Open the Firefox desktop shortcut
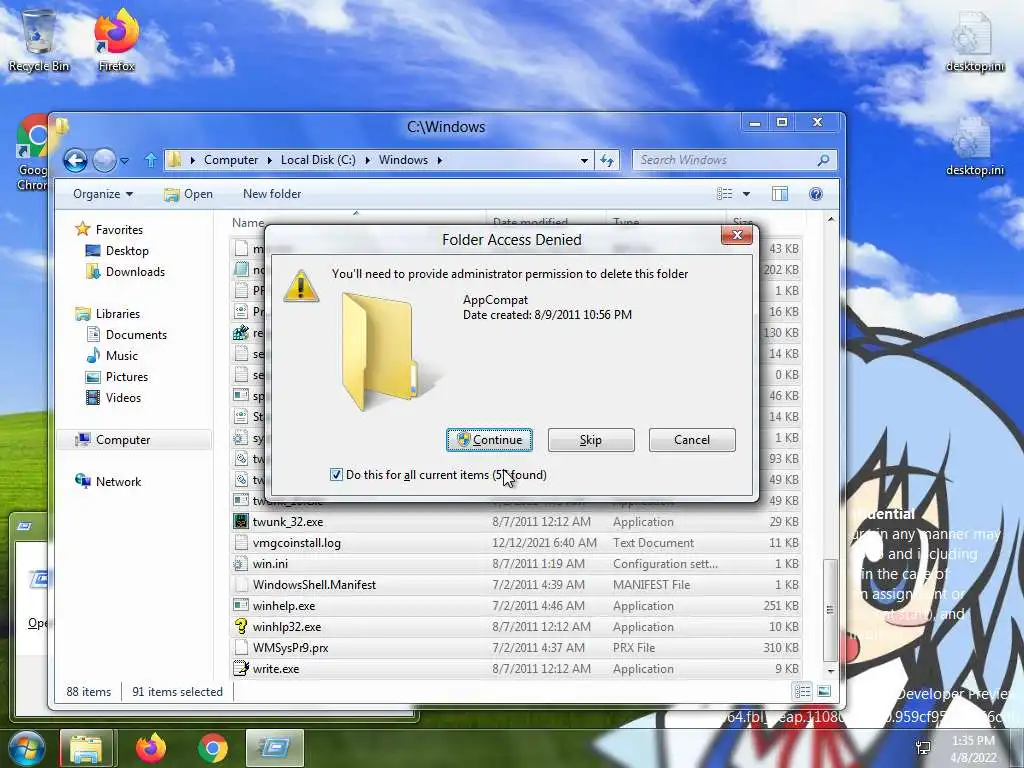 (117, 40)
